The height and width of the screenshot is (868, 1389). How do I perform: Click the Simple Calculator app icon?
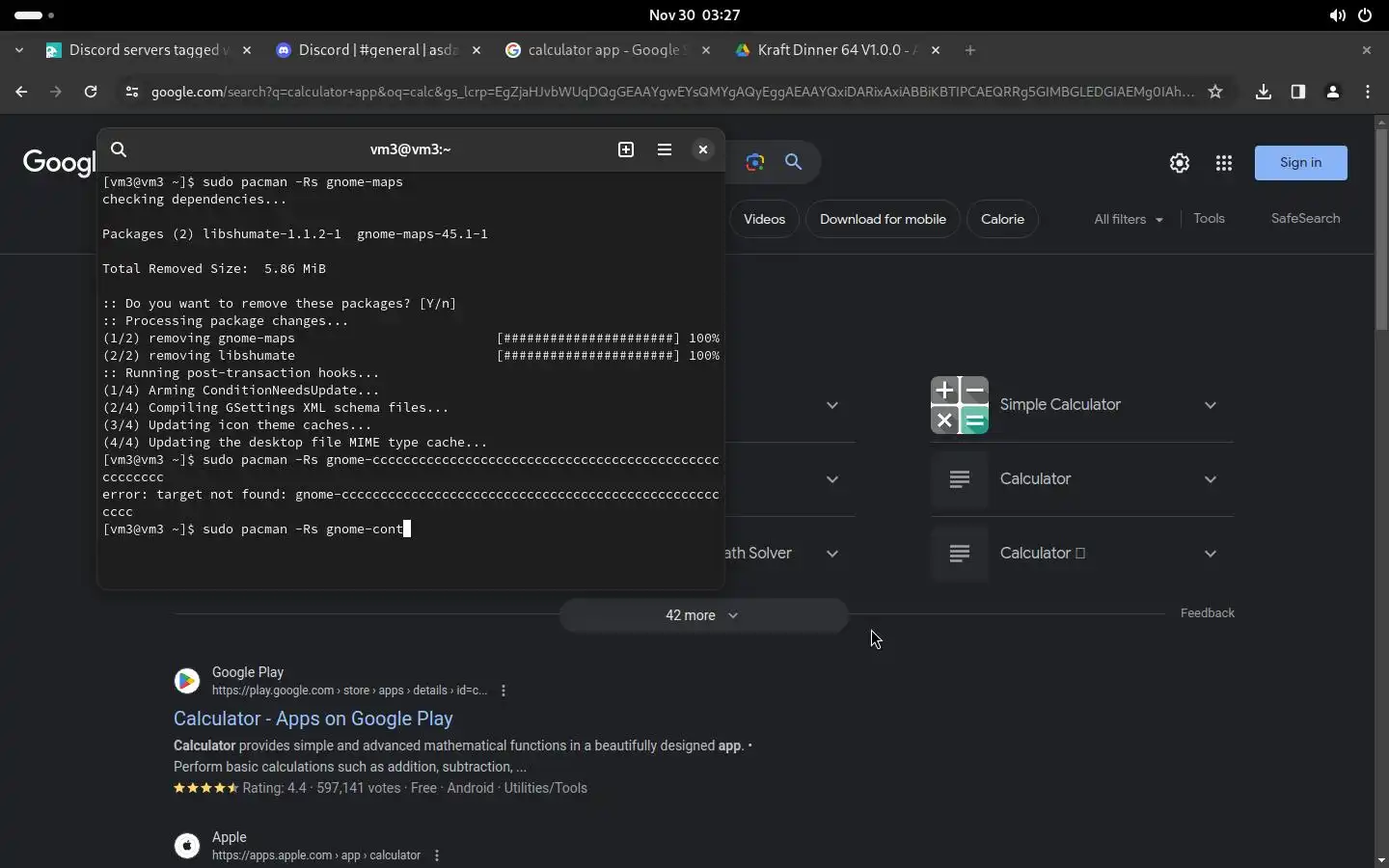coord(960,405)
